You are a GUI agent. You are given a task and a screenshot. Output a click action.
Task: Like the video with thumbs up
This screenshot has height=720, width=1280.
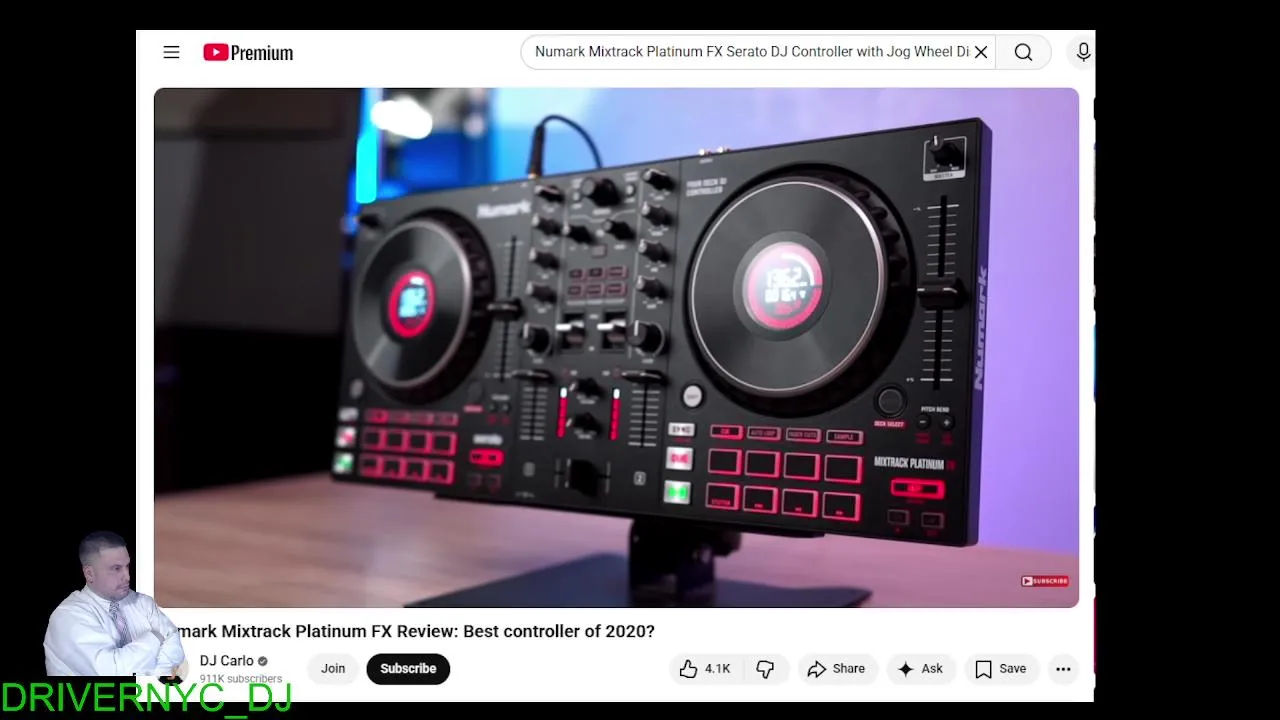click(706, 669)
